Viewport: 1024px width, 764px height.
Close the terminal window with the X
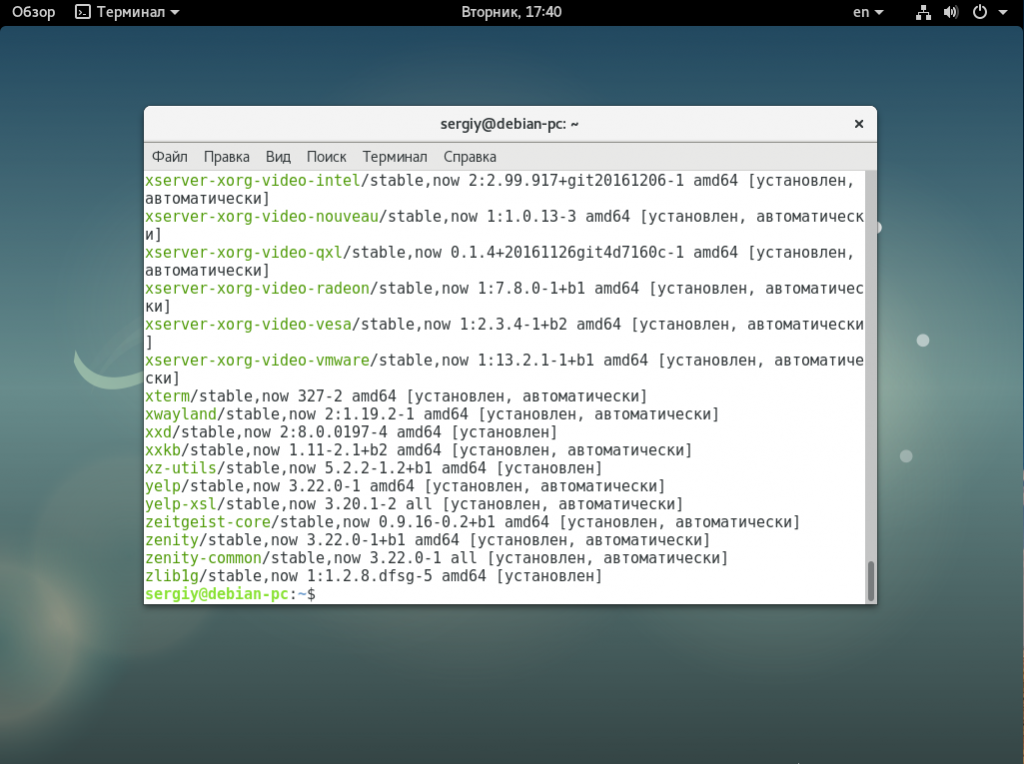[858, 124]
